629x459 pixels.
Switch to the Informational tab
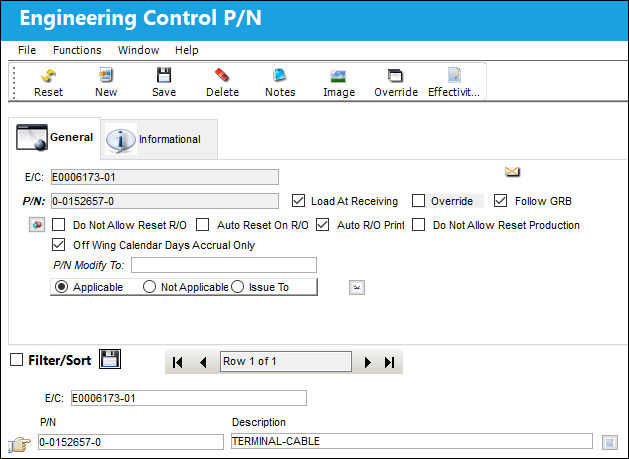(x=159, y=139)
